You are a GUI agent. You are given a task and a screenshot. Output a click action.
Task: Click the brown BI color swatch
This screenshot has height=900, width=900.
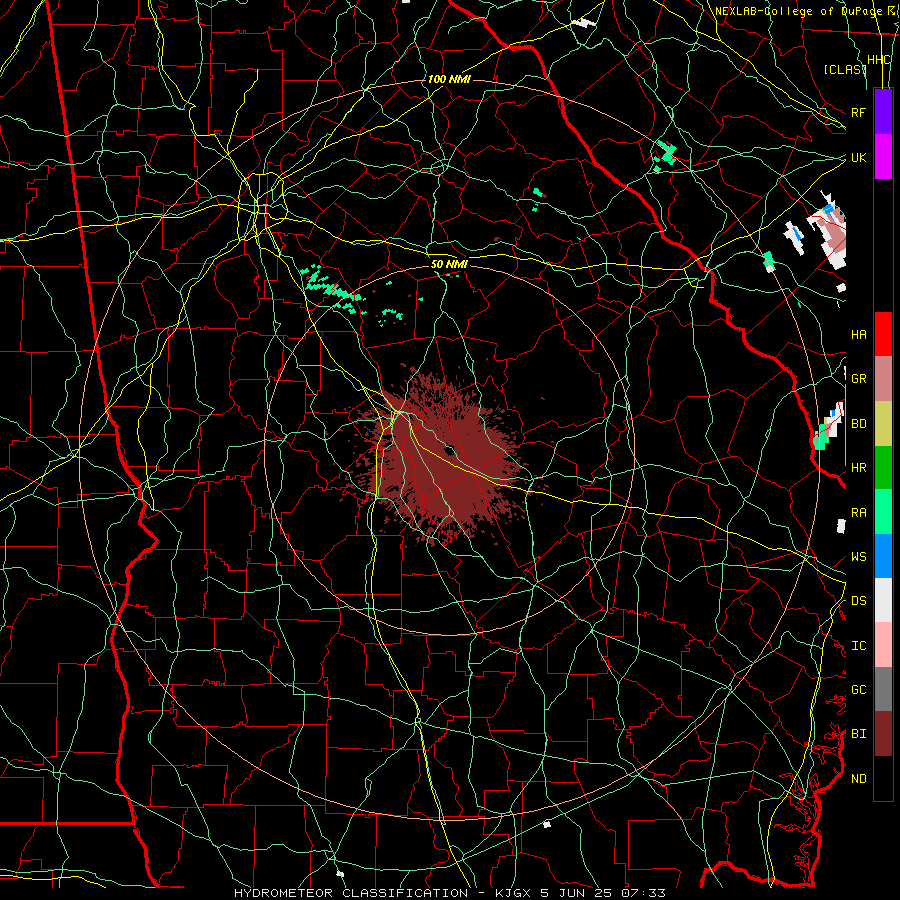coord(883,734)
